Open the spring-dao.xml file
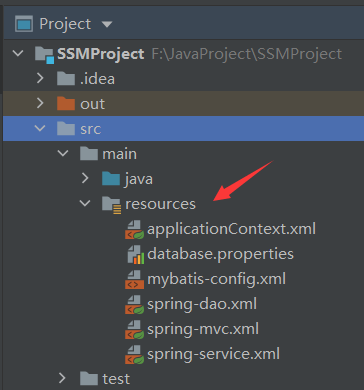The width and height of the screenshot is (364, 390). (x=202, y=304)
